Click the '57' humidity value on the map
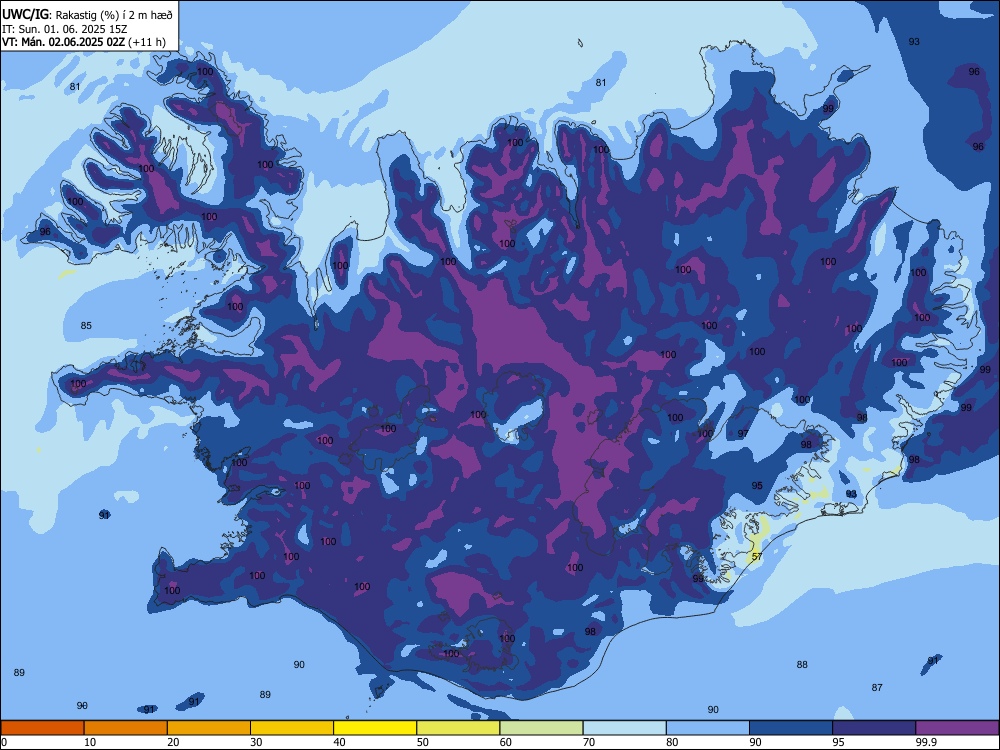The height and width of the screenshot is (750, 1000). click(757, 557)
